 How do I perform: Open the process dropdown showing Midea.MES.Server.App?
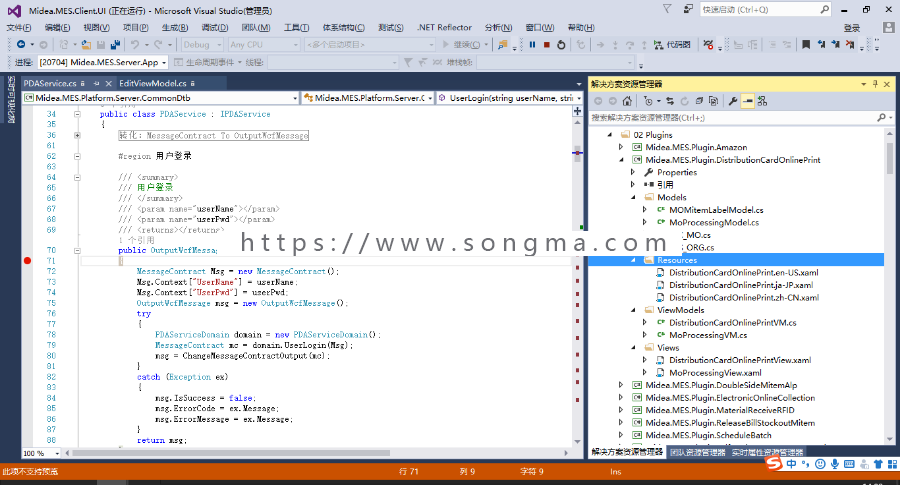coord(103,62)
